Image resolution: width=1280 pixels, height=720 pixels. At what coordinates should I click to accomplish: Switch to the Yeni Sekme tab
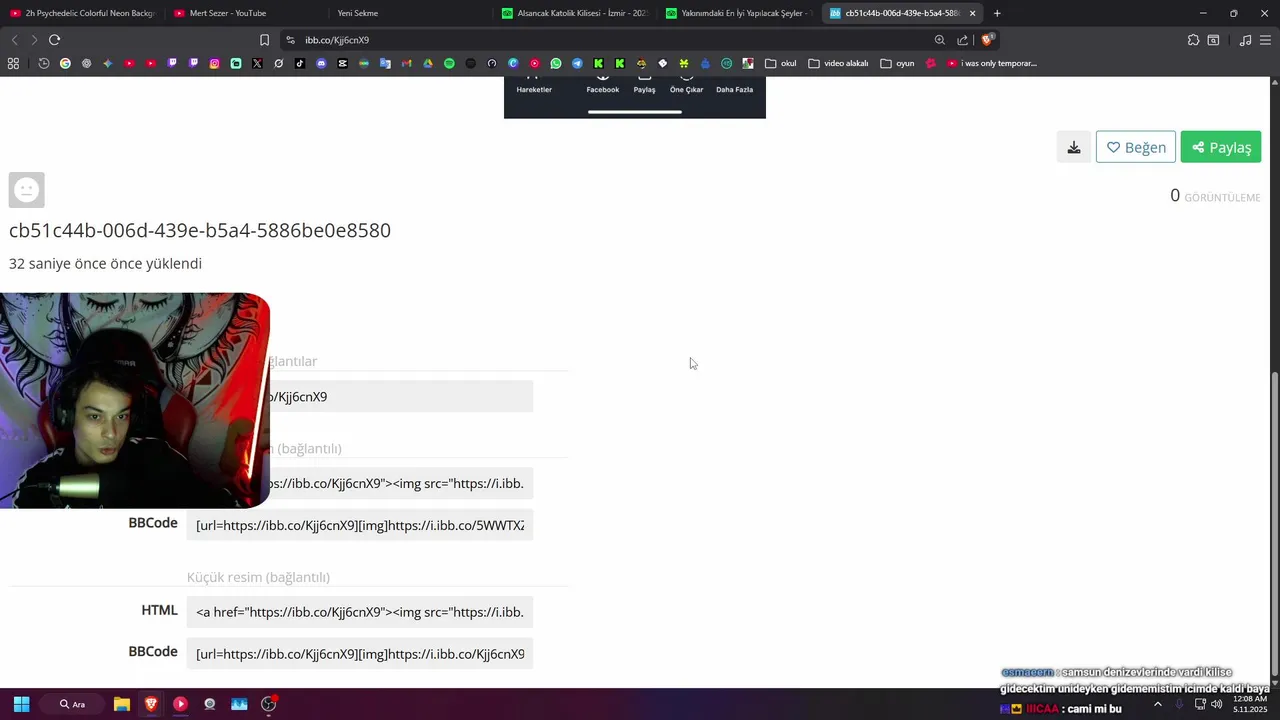pyautogui.click(x=410, y=13)
